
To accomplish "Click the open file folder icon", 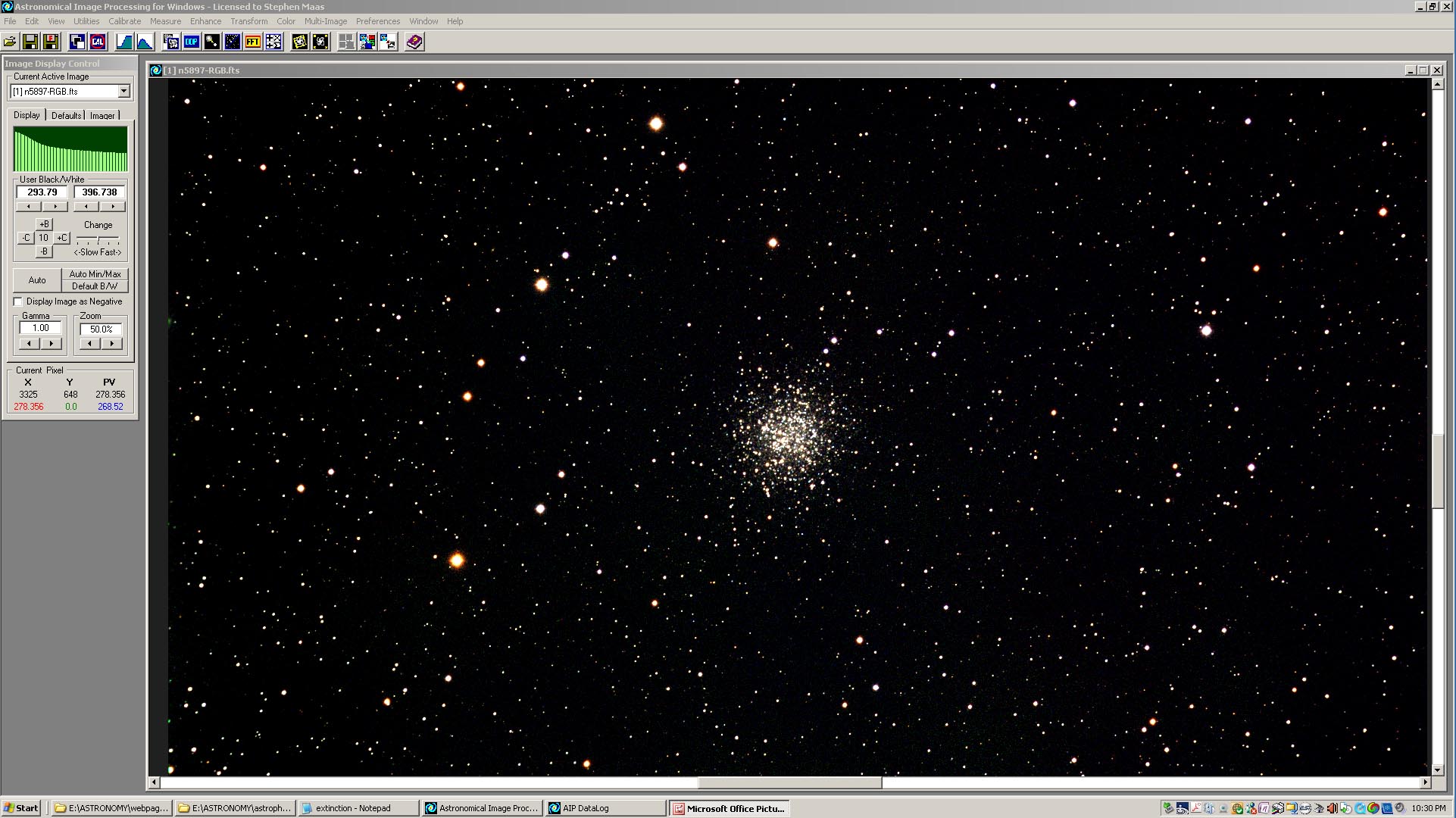I will tap(10, 42).
